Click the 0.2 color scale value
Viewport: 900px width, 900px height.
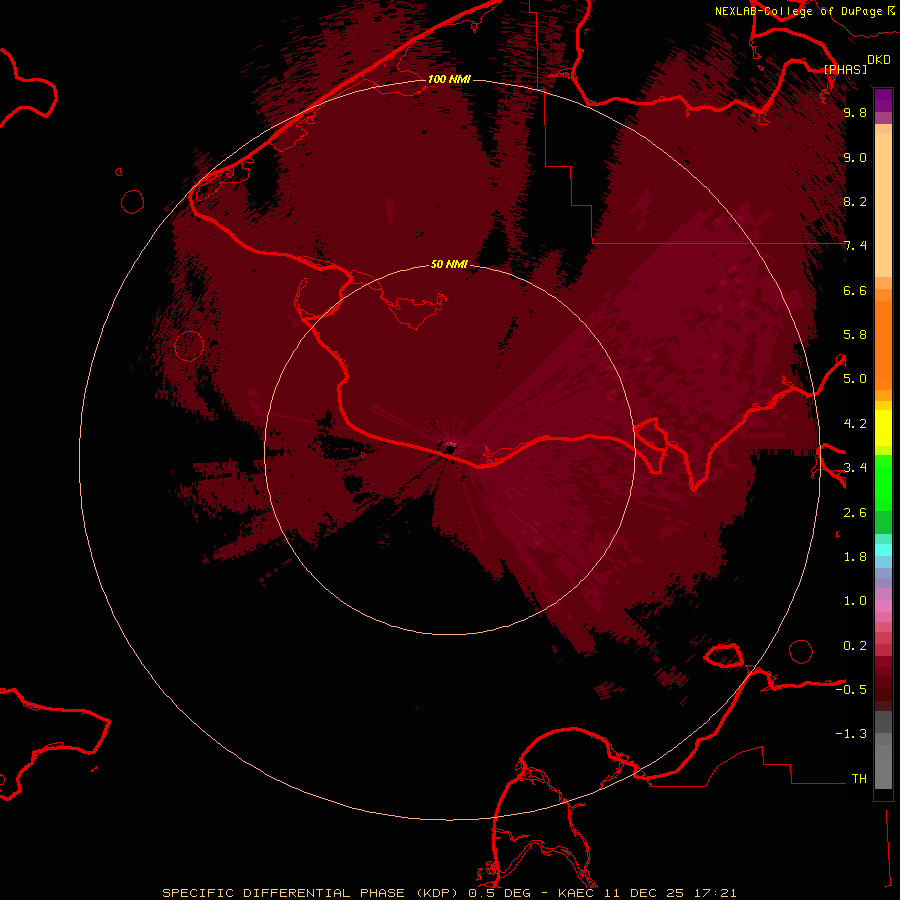pyautogui.click(x=855, y=646)
